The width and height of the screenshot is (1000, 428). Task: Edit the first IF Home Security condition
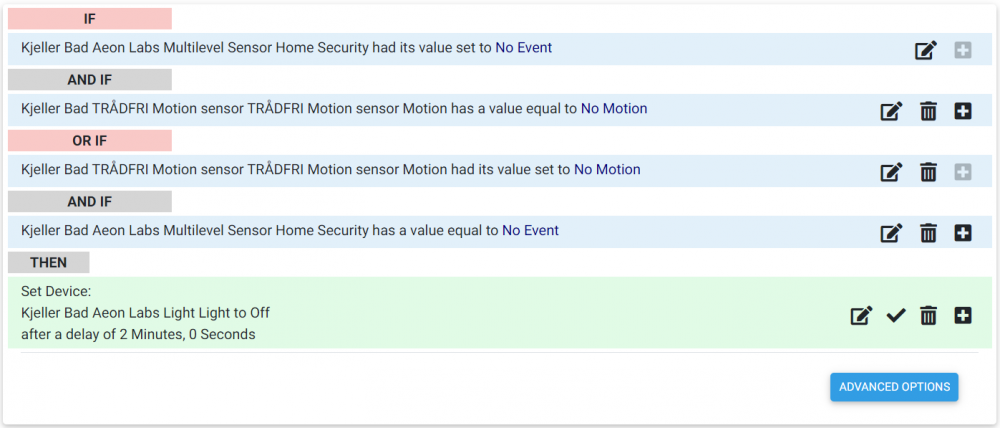click(926, 49)
